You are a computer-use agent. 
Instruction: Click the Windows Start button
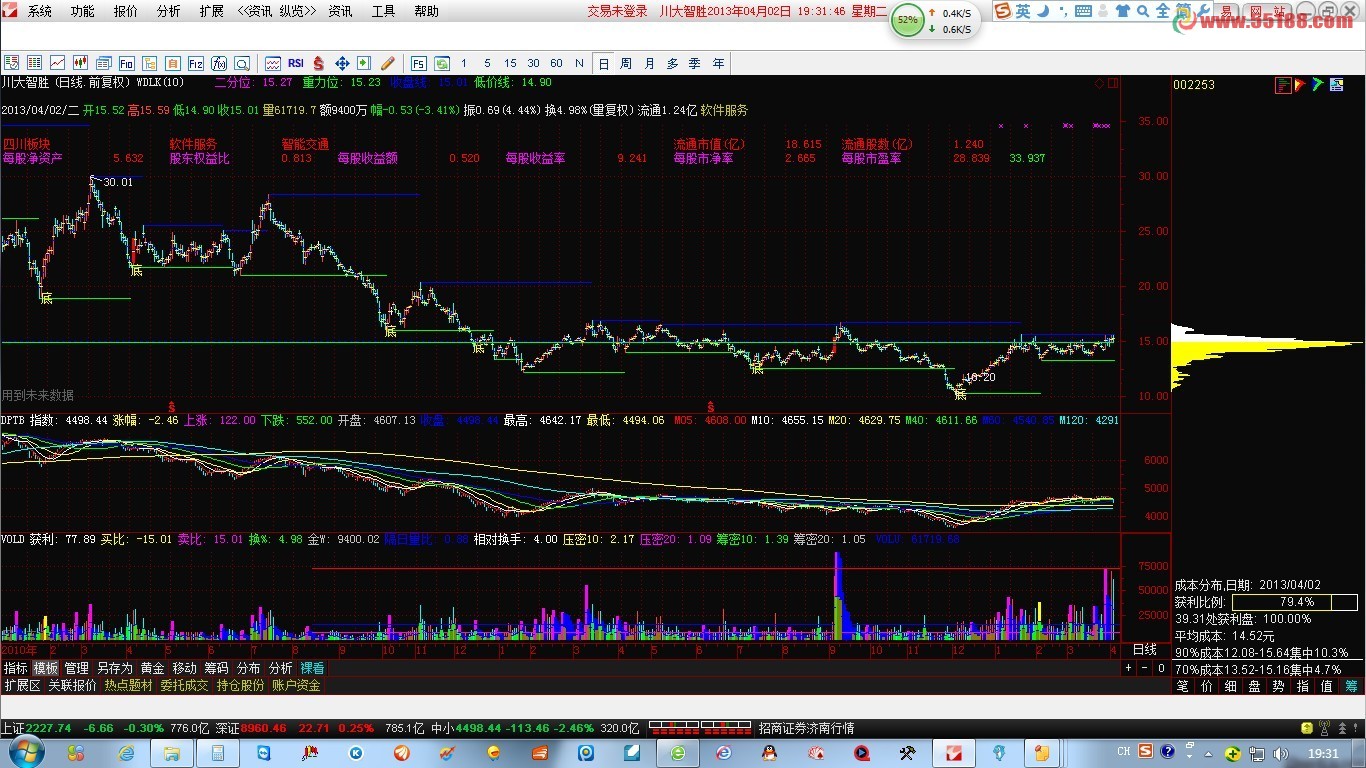[x=27, y=752]
